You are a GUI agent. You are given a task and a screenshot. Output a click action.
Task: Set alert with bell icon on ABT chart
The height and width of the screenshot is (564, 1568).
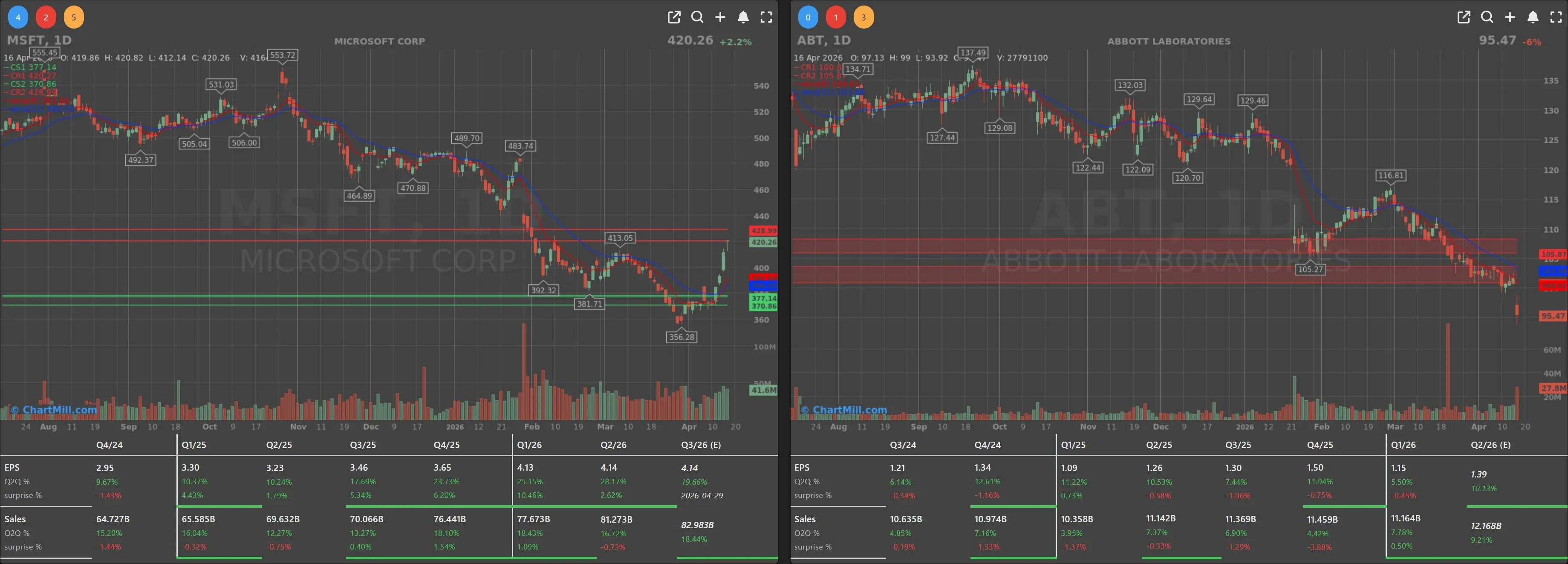(x=1533, y=17)
